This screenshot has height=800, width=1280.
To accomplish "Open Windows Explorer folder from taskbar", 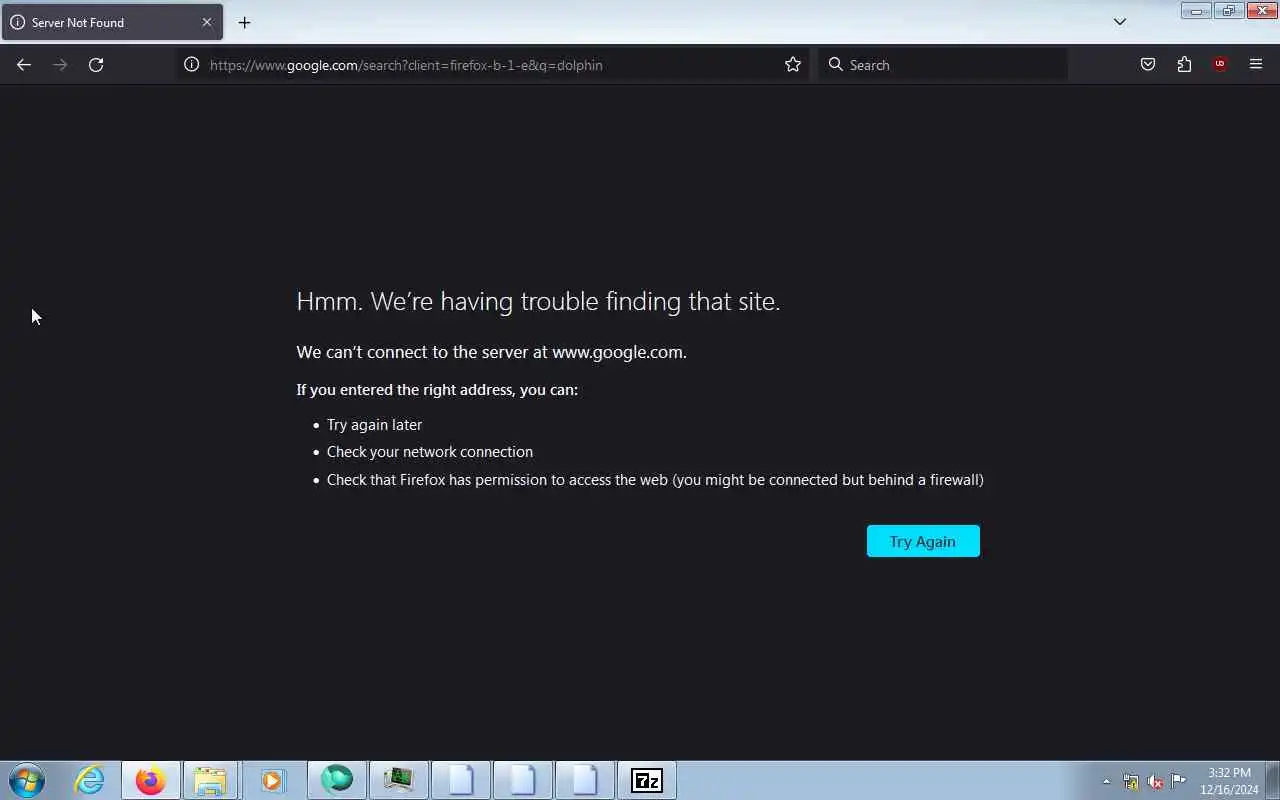I will pyautogui.click(x=210, y=780).
